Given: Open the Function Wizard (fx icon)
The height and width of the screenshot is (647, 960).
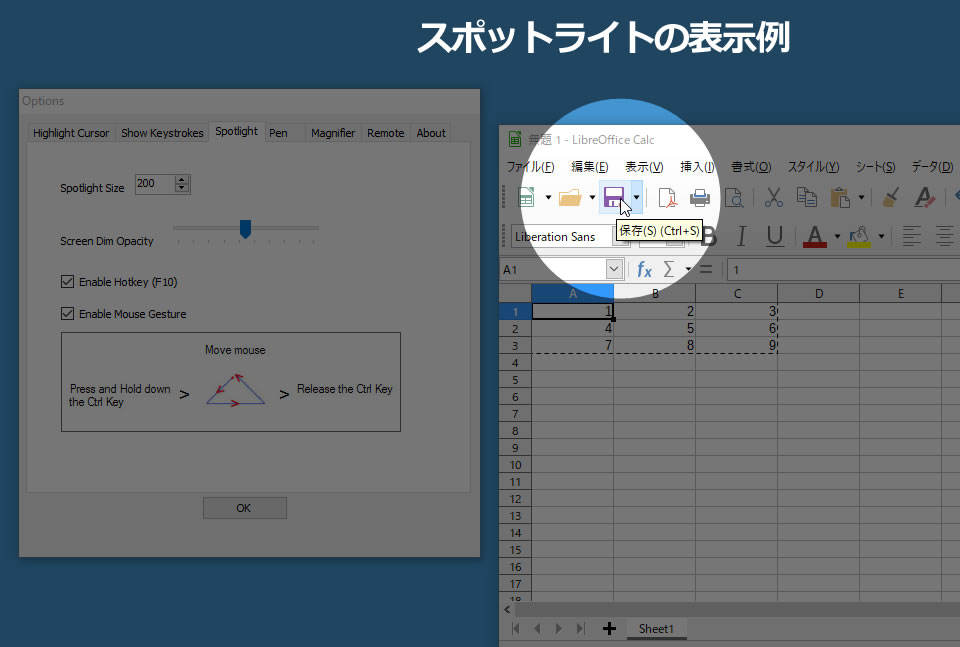Looking at the screenshot, I should click(644, 268).
